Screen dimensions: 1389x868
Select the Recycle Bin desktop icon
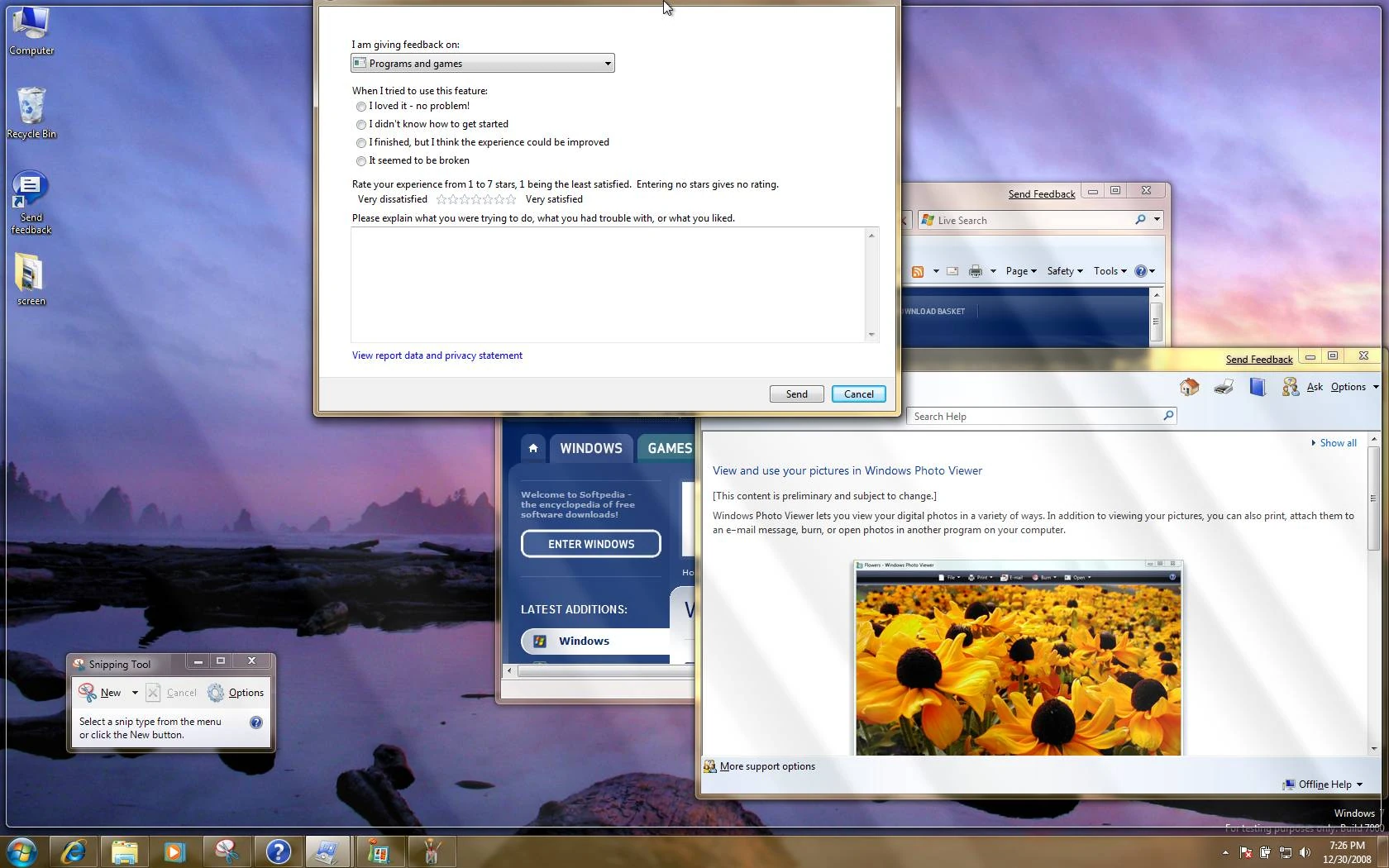(x=31, y=113)
